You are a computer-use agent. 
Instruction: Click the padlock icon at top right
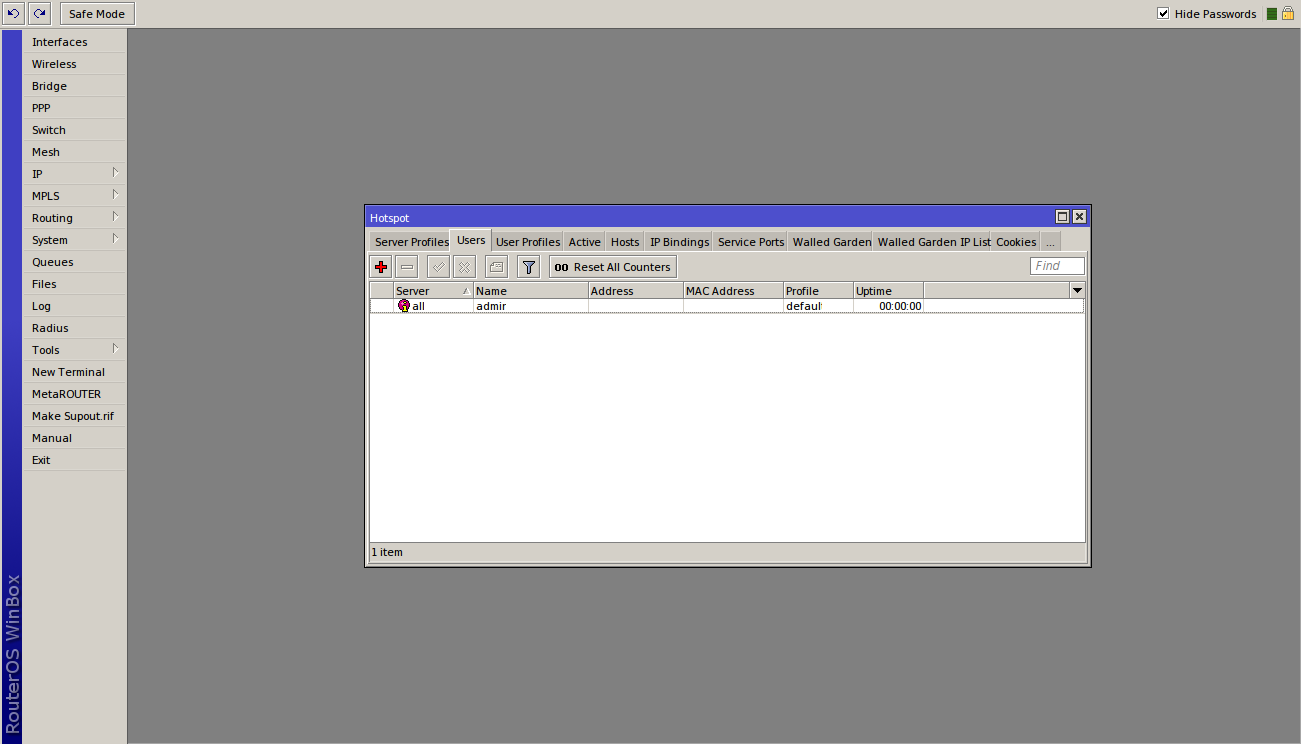click(1288, 14)
